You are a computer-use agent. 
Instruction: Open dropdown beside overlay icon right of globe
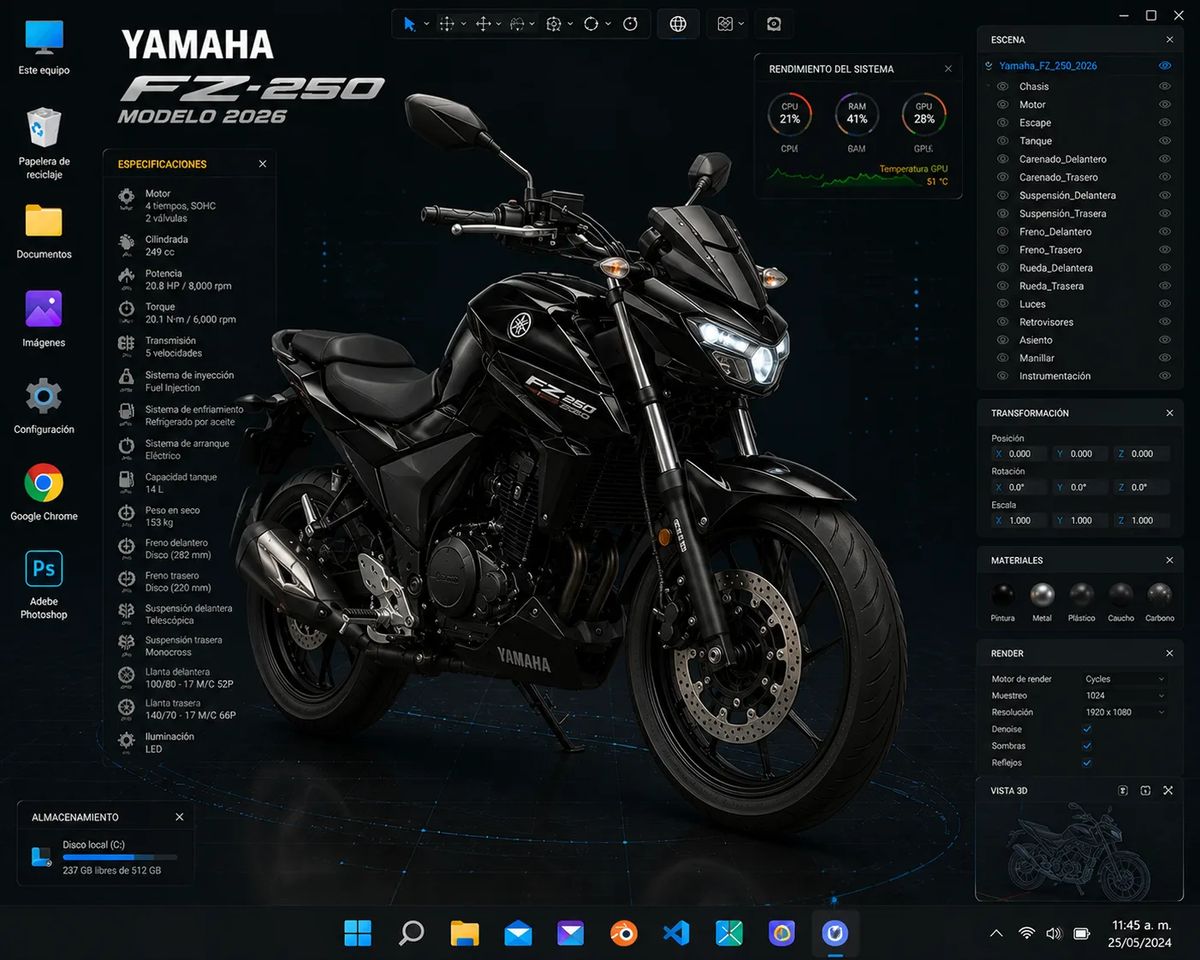pos(741,24)
